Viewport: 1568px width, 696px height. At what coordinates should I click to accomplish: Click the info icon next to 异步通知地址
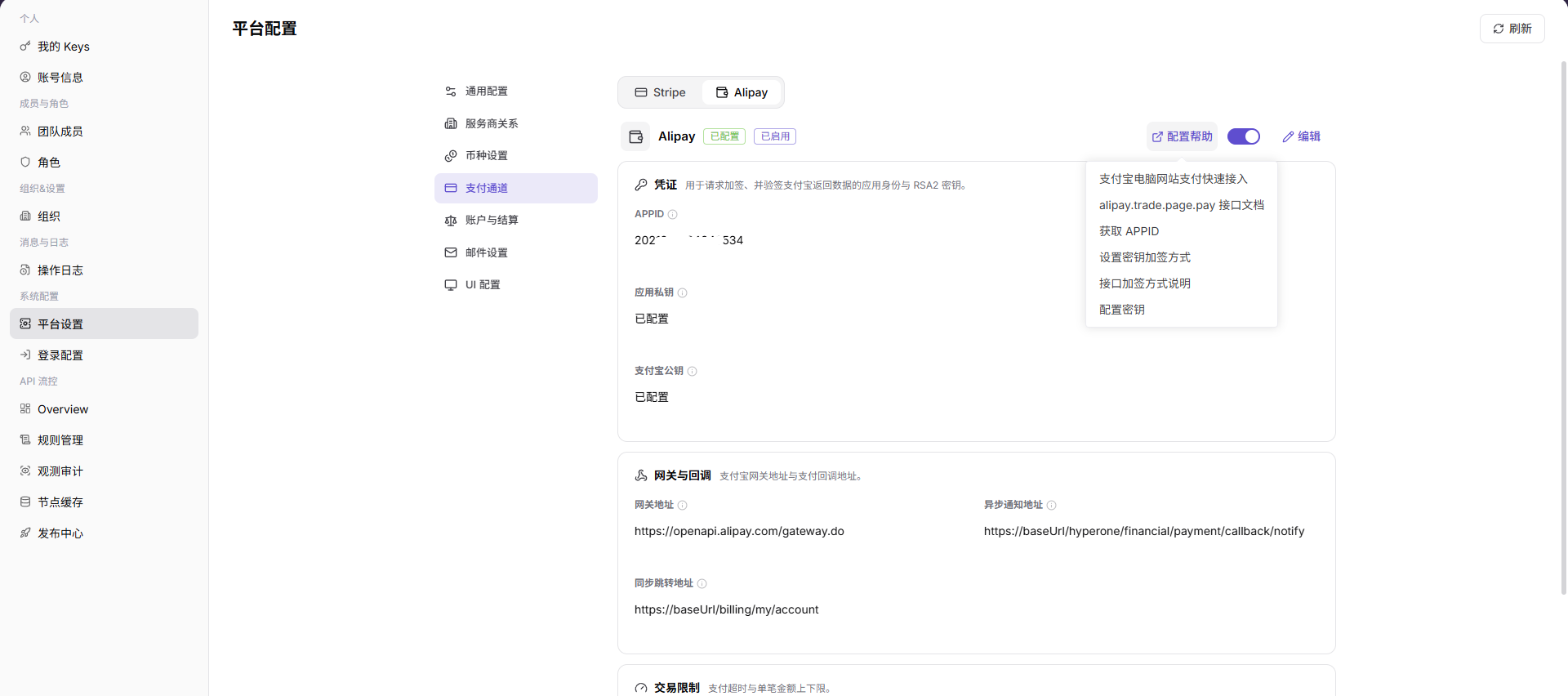coord(1052,506)
